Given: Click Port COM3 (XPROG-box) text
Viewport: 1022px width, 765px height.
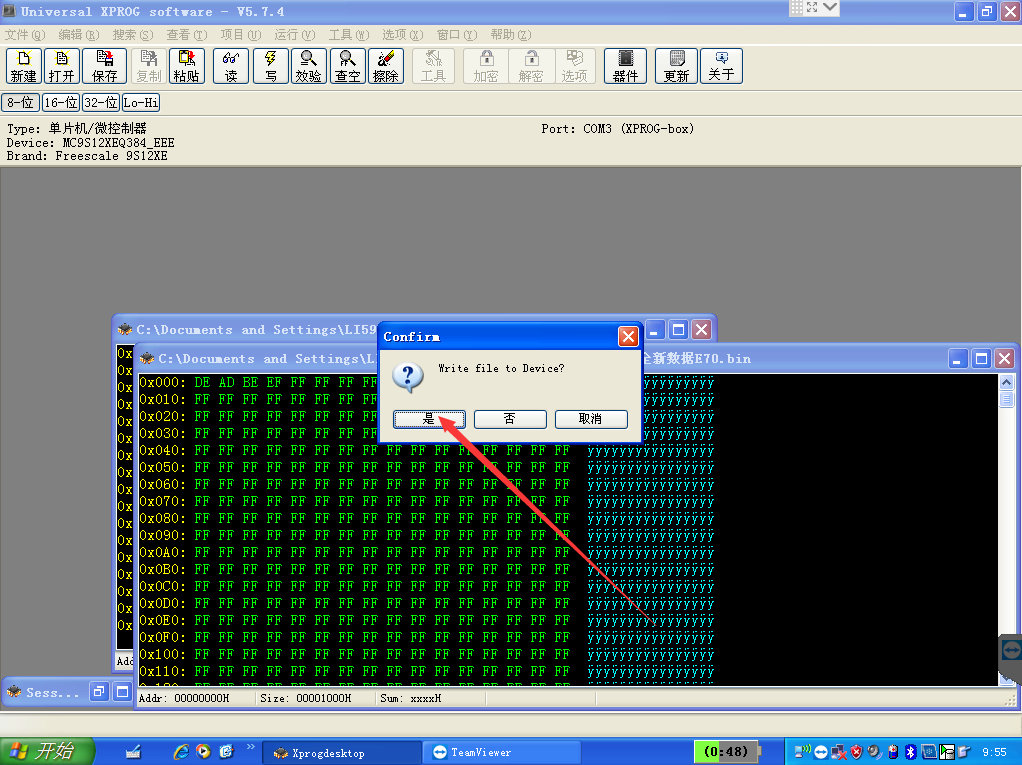Looking at the screenshot, I should [x=617, y=129].
